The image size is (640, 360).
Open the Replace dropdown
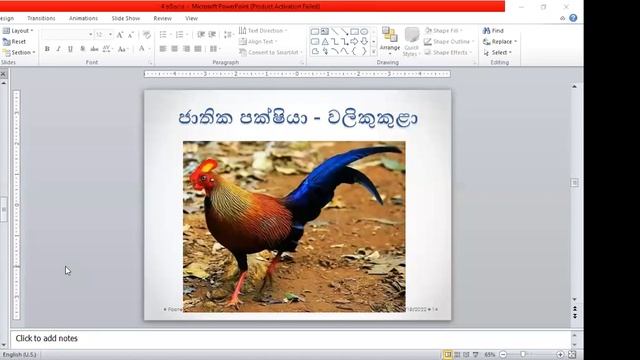pyautogui.click(x=500, y=42)
